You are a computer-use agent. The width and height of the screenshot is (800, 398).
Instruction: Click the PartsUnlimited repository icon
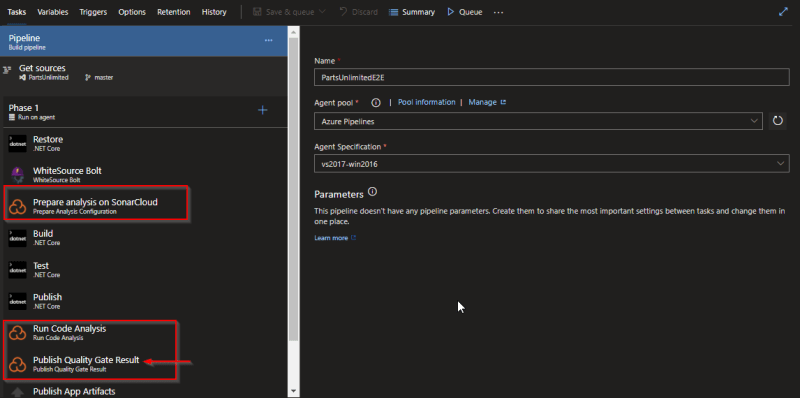point(22,78)
